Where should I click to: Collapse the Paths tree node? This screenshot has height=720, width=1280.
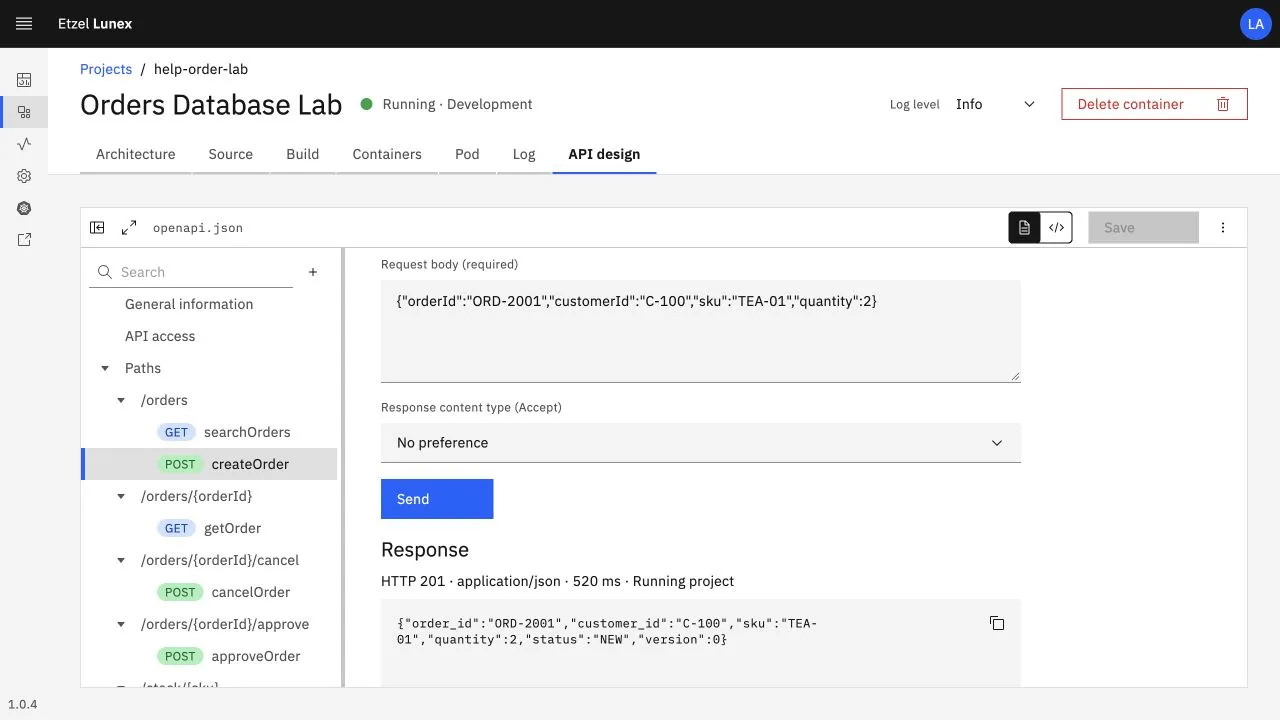tap(105, 368)
